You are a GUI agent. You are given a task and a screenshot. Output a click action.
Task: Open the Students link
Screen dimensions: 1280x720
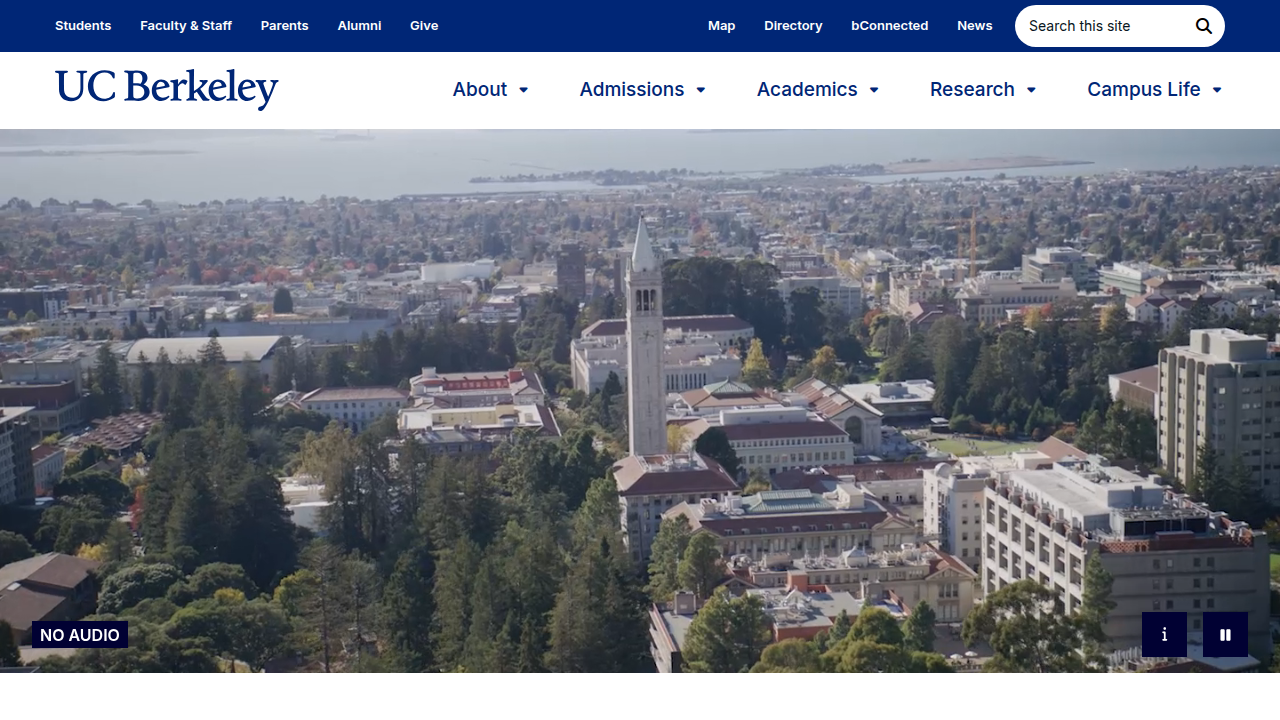click(83, 26)
